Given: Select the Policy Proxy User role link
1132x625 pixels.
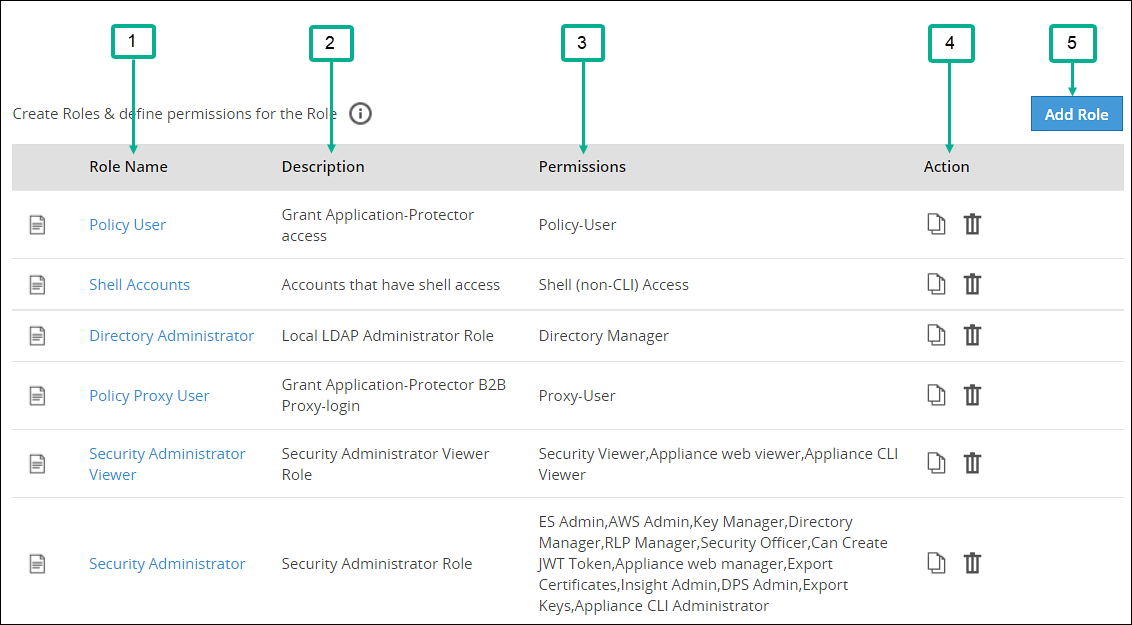Looking at the screenshot, I should pyautogui.click(x=149, y=395).
